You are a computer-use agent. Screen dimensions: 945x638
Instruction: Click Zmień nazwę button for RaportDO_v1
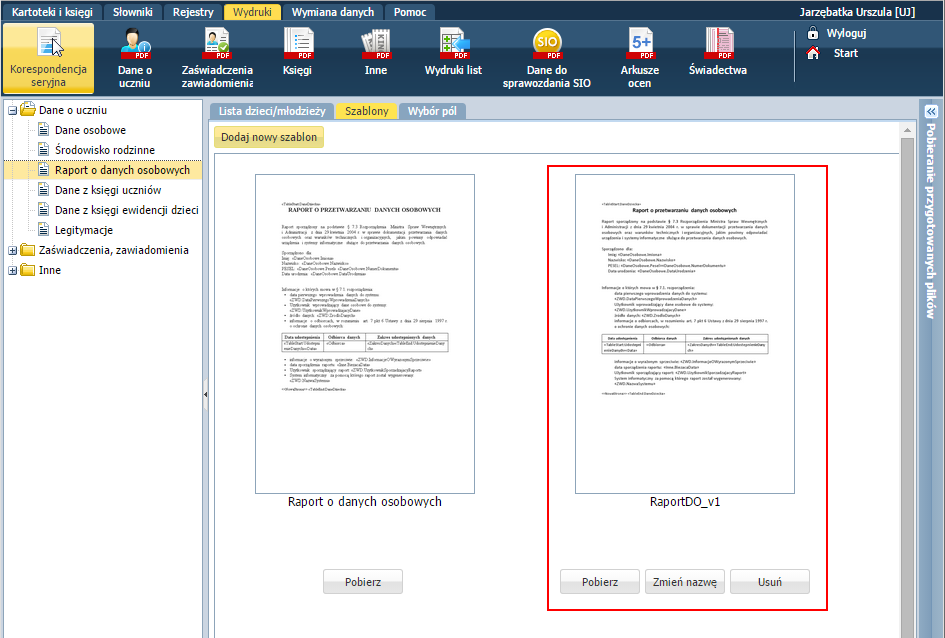[685, 582]
